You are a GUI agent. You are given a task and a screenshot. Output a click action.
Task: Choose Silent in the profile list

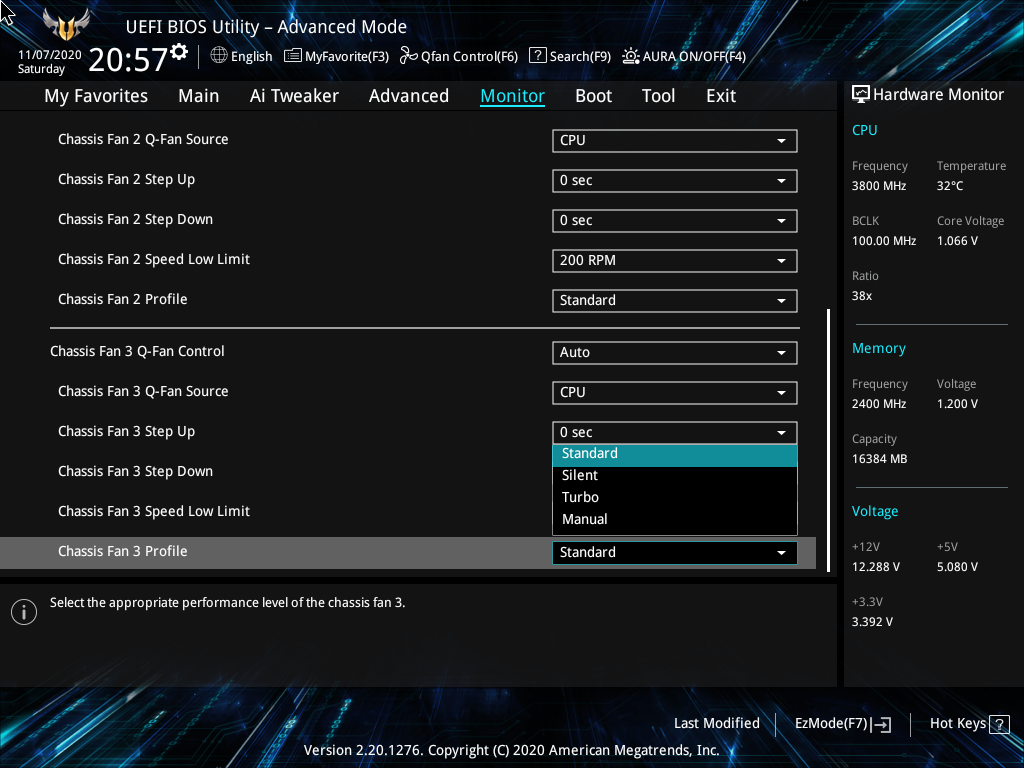point(675,476)
